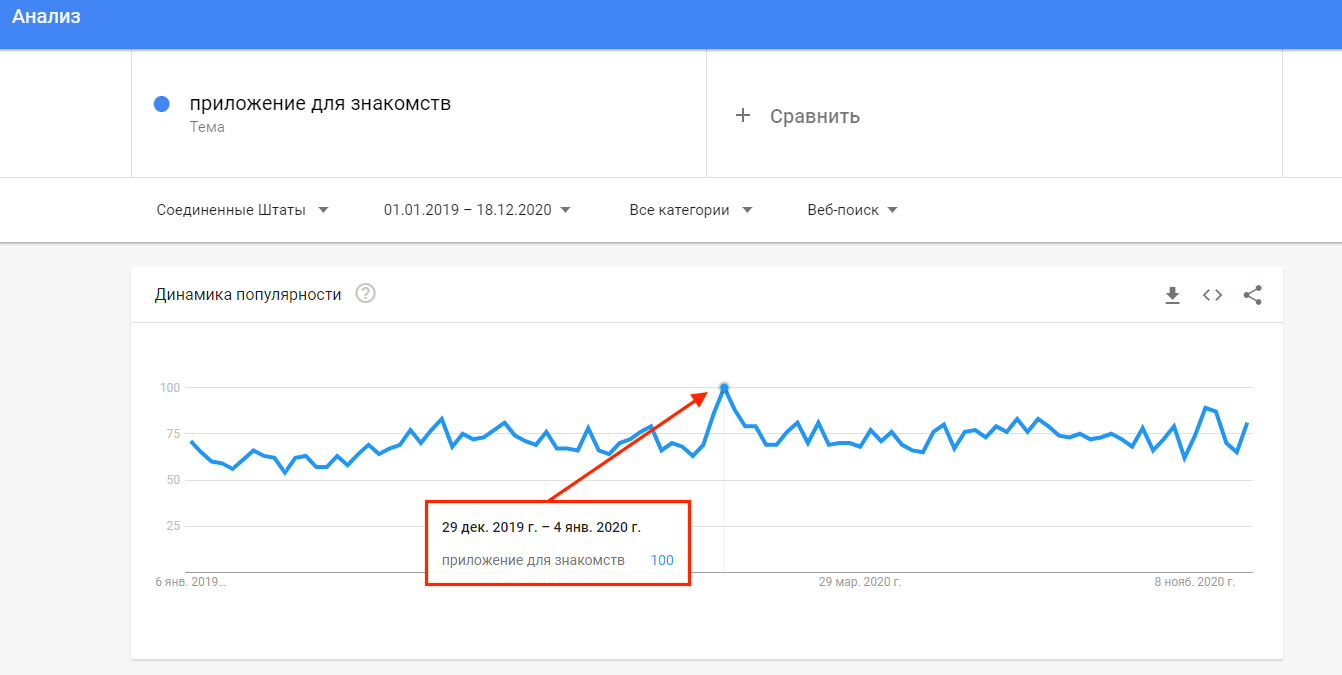Image resolution: width=1342 pixels, height=675 pixels.
Task: Expand the Все категории dropdown
Action: coord(690,210)
